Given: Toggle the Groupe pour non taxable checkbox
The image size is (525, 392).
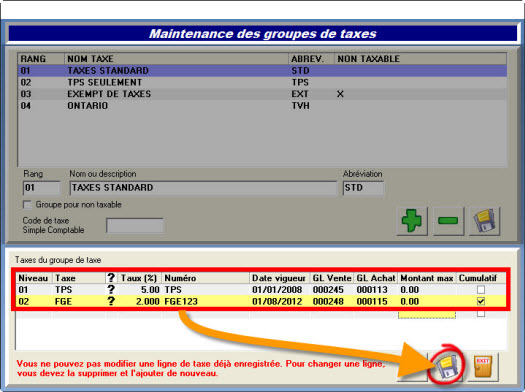Looking at the screenshot, I should coord(27,205).
